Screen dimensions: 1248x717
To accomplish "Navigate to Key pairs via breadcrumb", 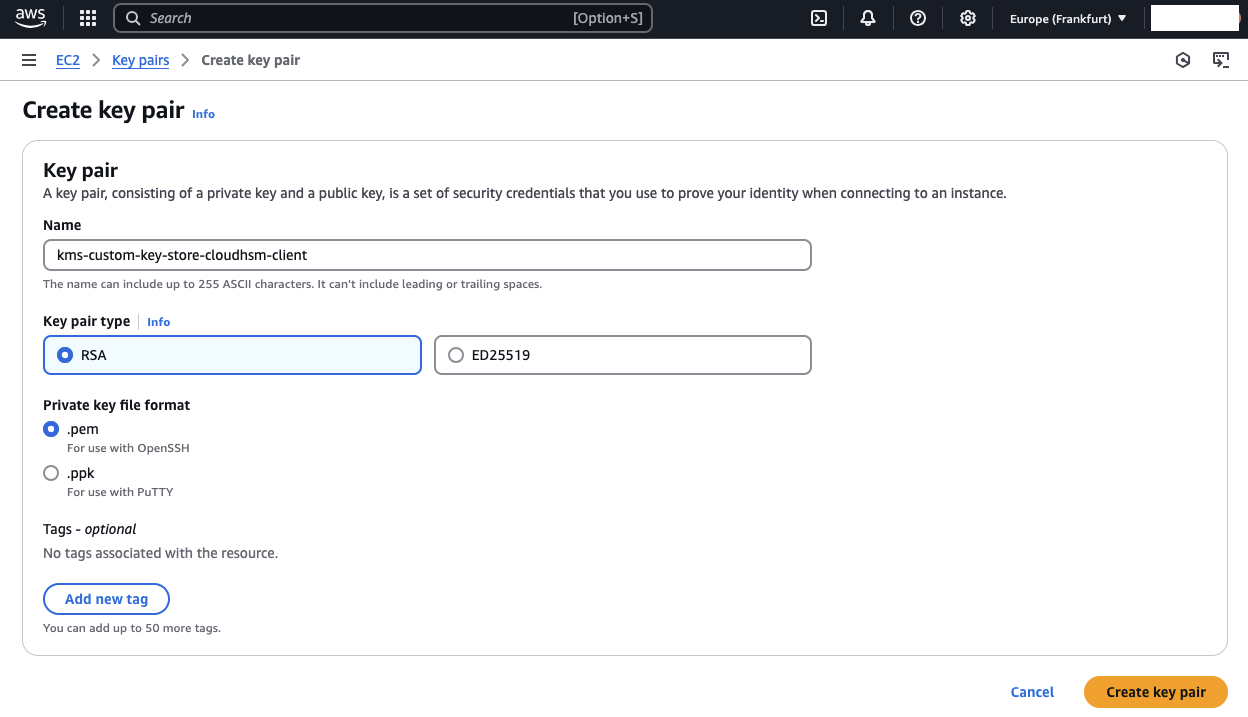I will point(140,60).
